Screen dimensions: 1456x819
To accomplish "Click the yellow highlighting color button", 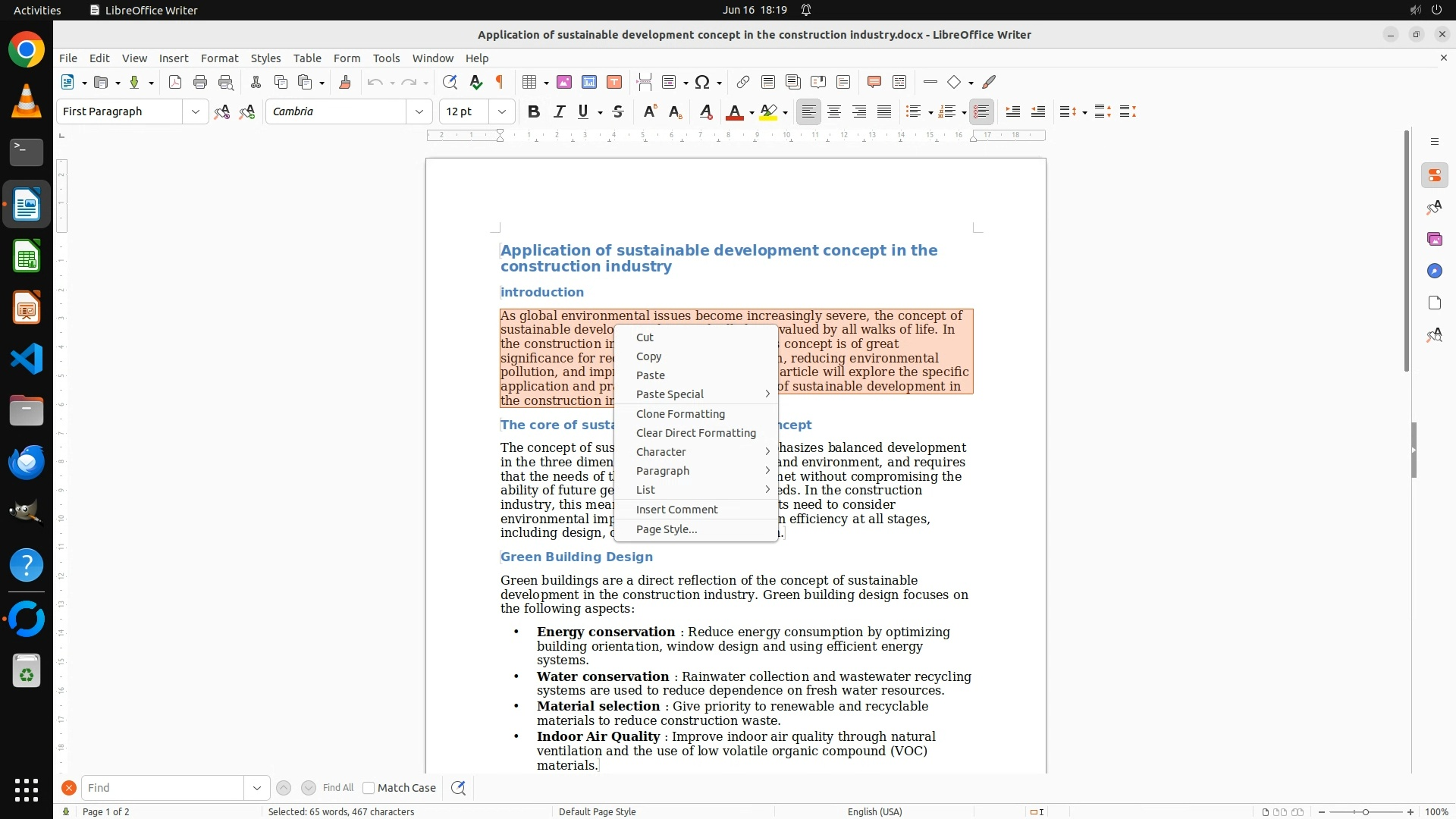I will click(768, 111).
